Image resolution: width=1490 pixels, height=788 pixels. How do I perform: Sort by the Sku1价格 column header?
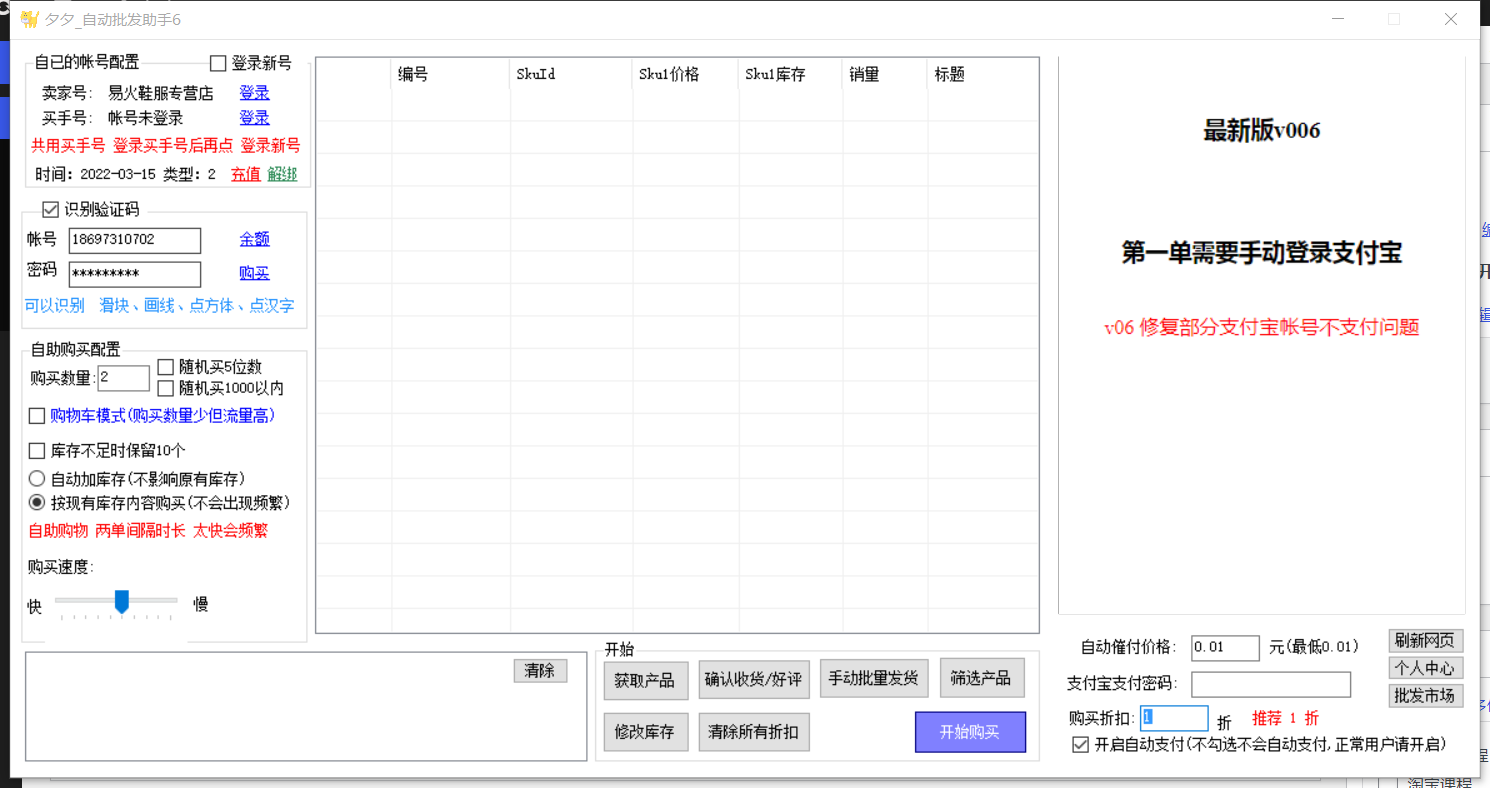(x=669, y=74)
